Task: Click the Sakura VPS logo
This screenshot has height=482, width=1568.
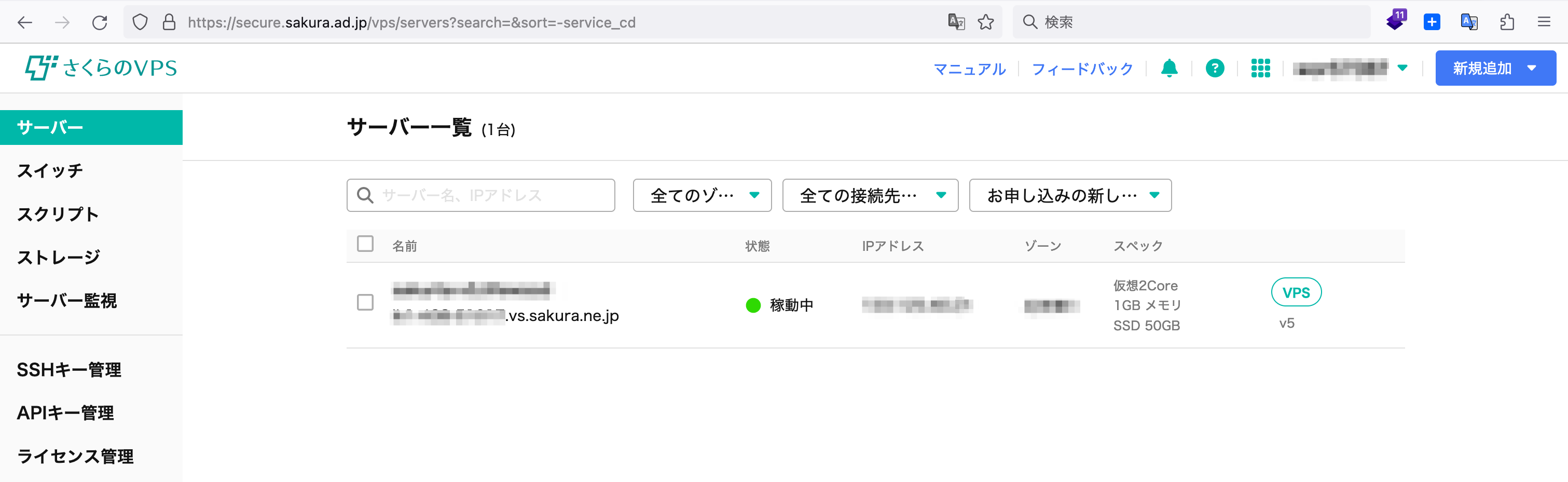Action: point(101,68)
